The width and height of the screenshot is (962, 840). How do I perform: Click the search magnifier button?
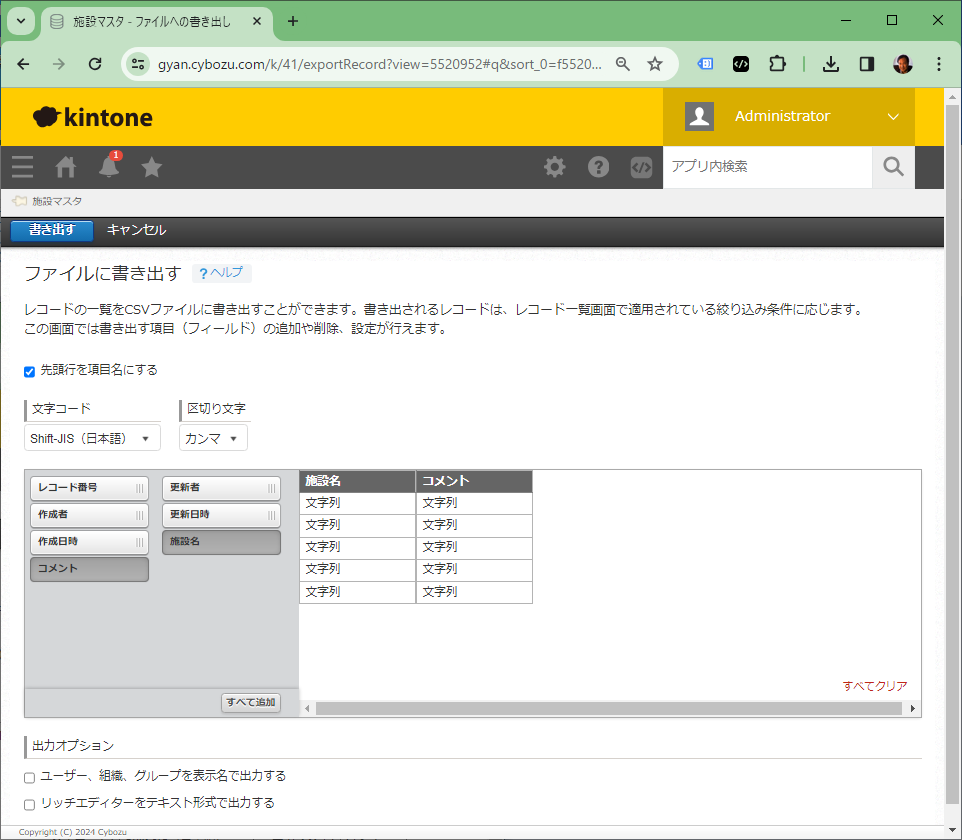coord(893,167)
